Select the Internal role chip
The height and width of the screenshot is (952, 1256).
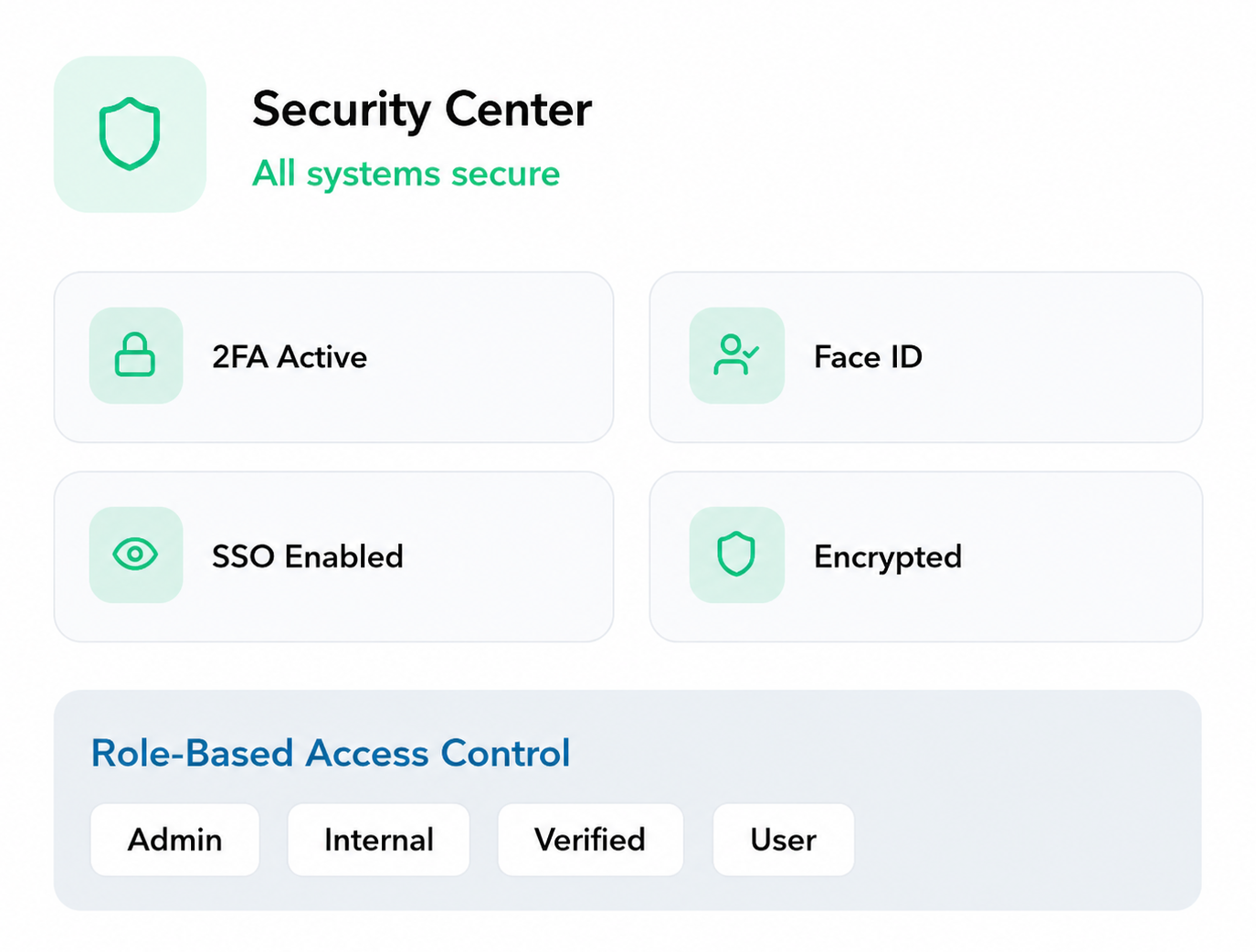coord(378,840)
